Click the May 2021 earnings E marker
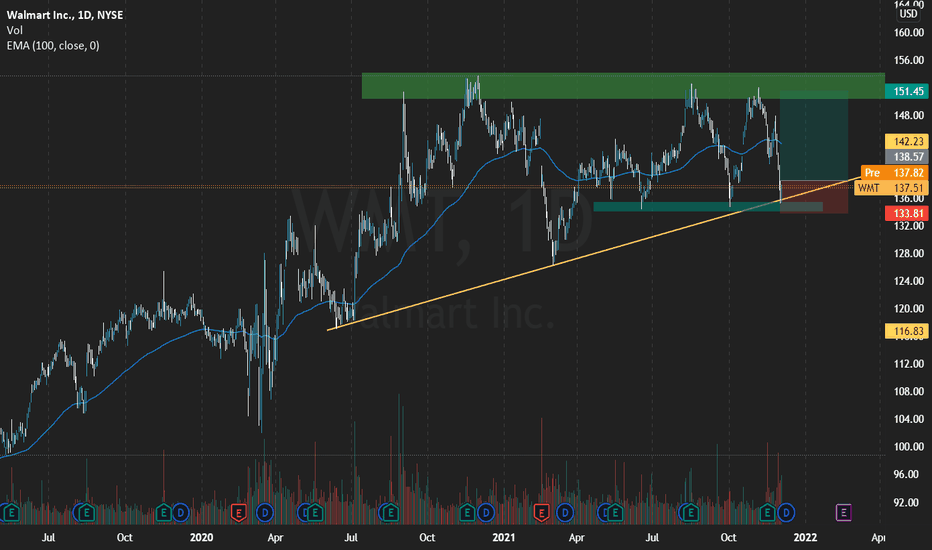This screenshot has height=550, width=932. coord(615,512)
